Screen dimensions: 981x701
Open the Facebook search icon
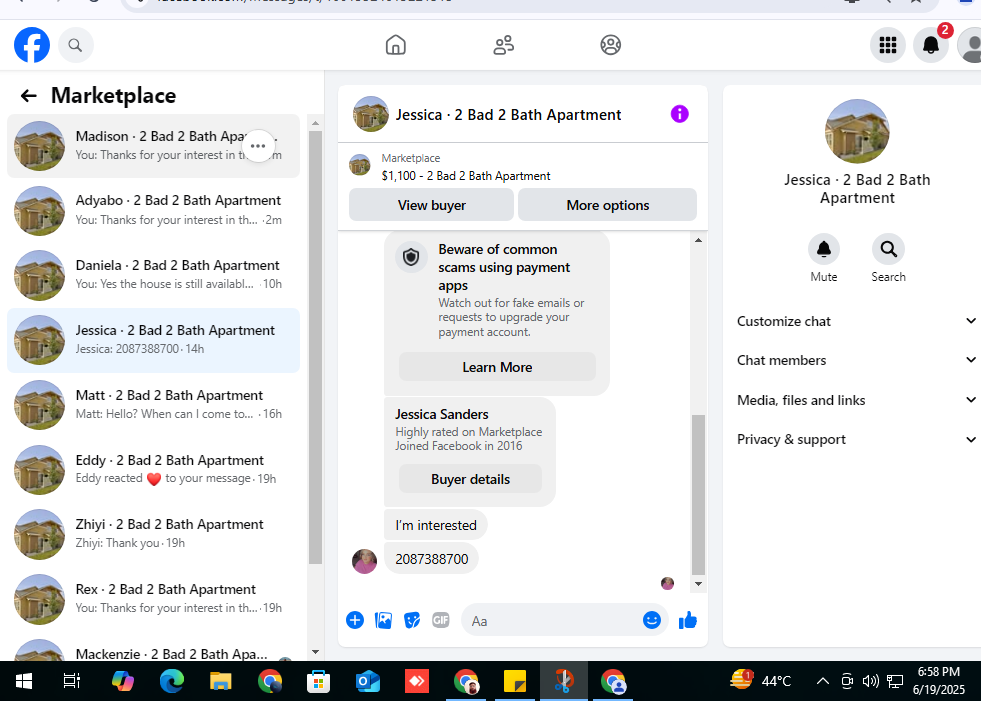75,45
